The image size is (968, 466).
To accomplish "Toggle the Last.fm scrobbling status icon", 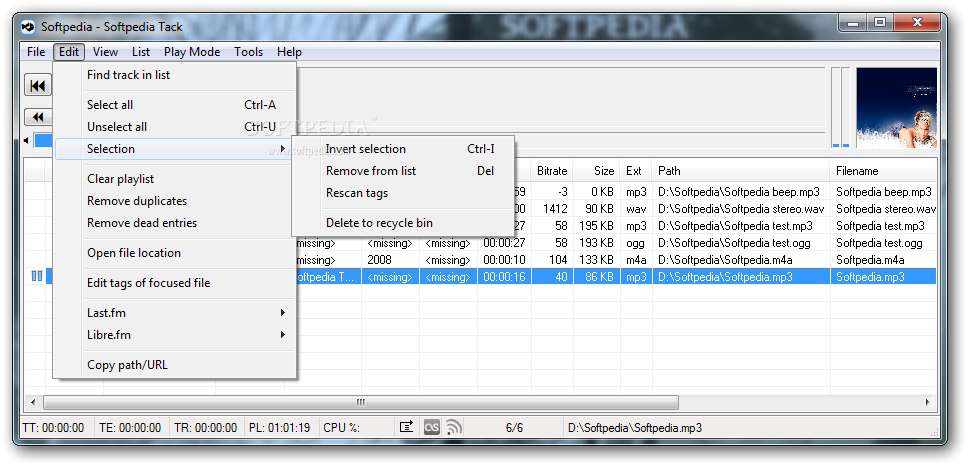I will point(432,427).
